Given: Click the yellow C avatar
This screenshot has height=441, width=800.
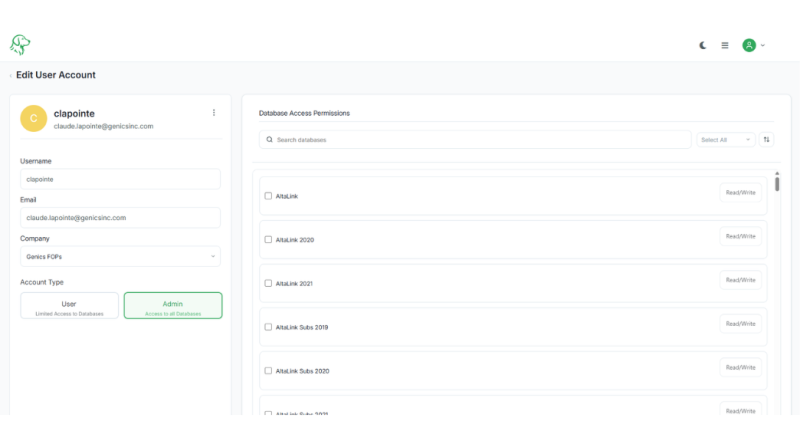Looking at the screenshot, I should (x=34, y=118).
